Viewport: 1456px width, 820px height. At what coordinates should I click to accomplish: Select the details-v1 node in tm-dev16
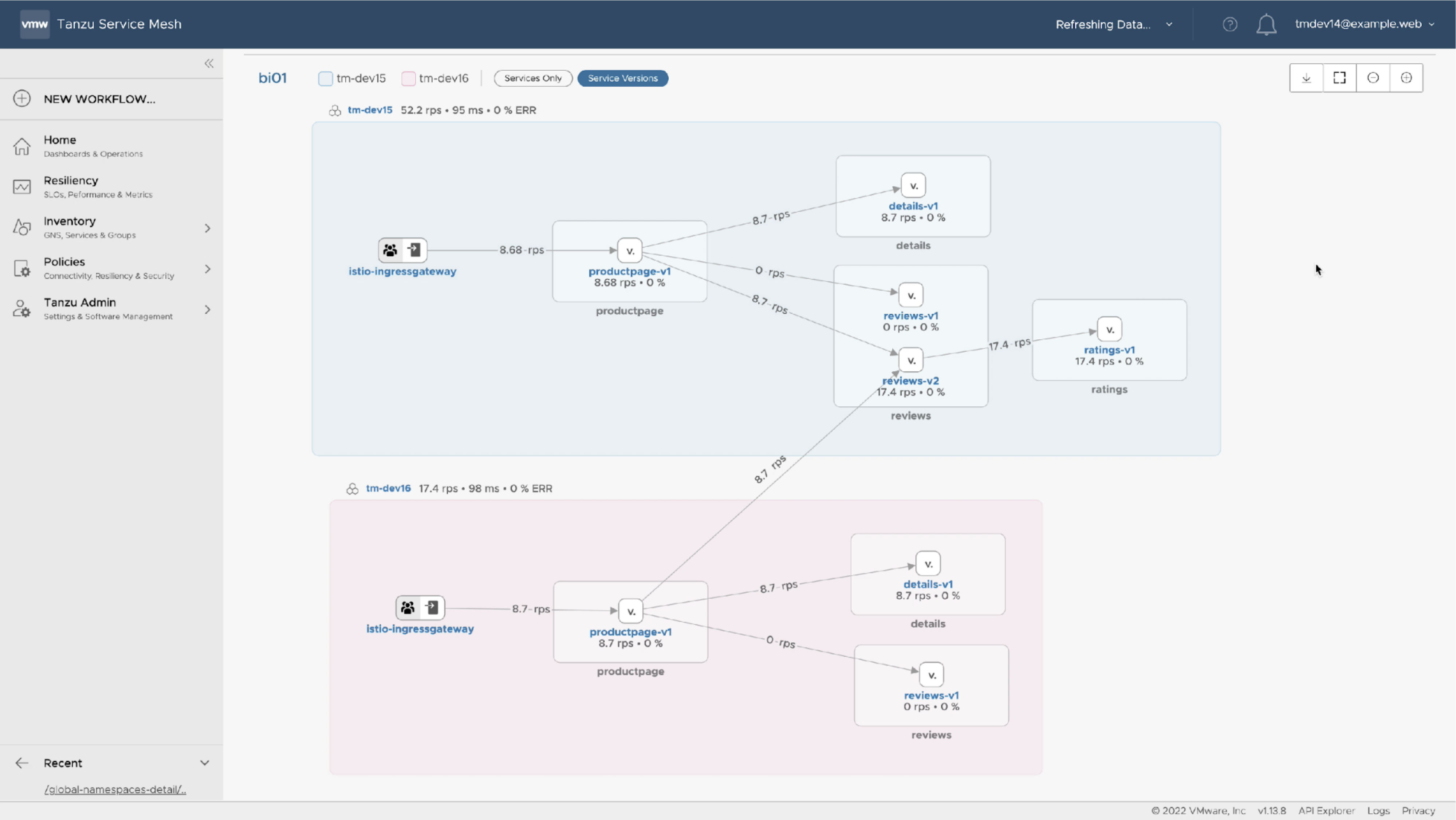click(928, 564)
